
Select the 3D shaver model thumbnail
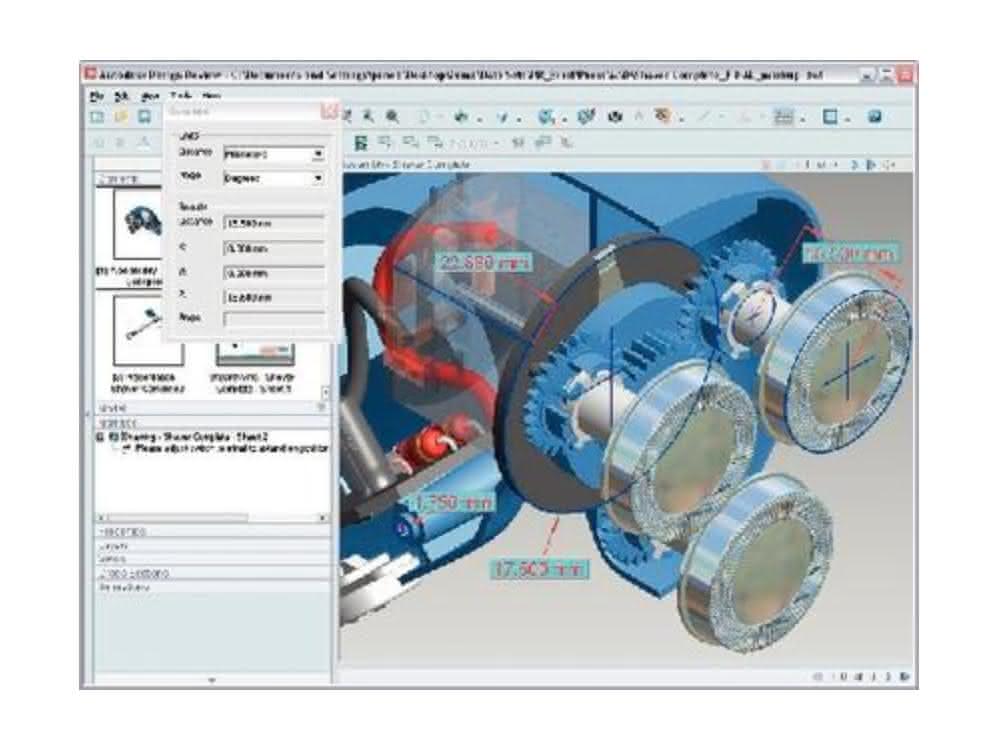tap(138, 223)
